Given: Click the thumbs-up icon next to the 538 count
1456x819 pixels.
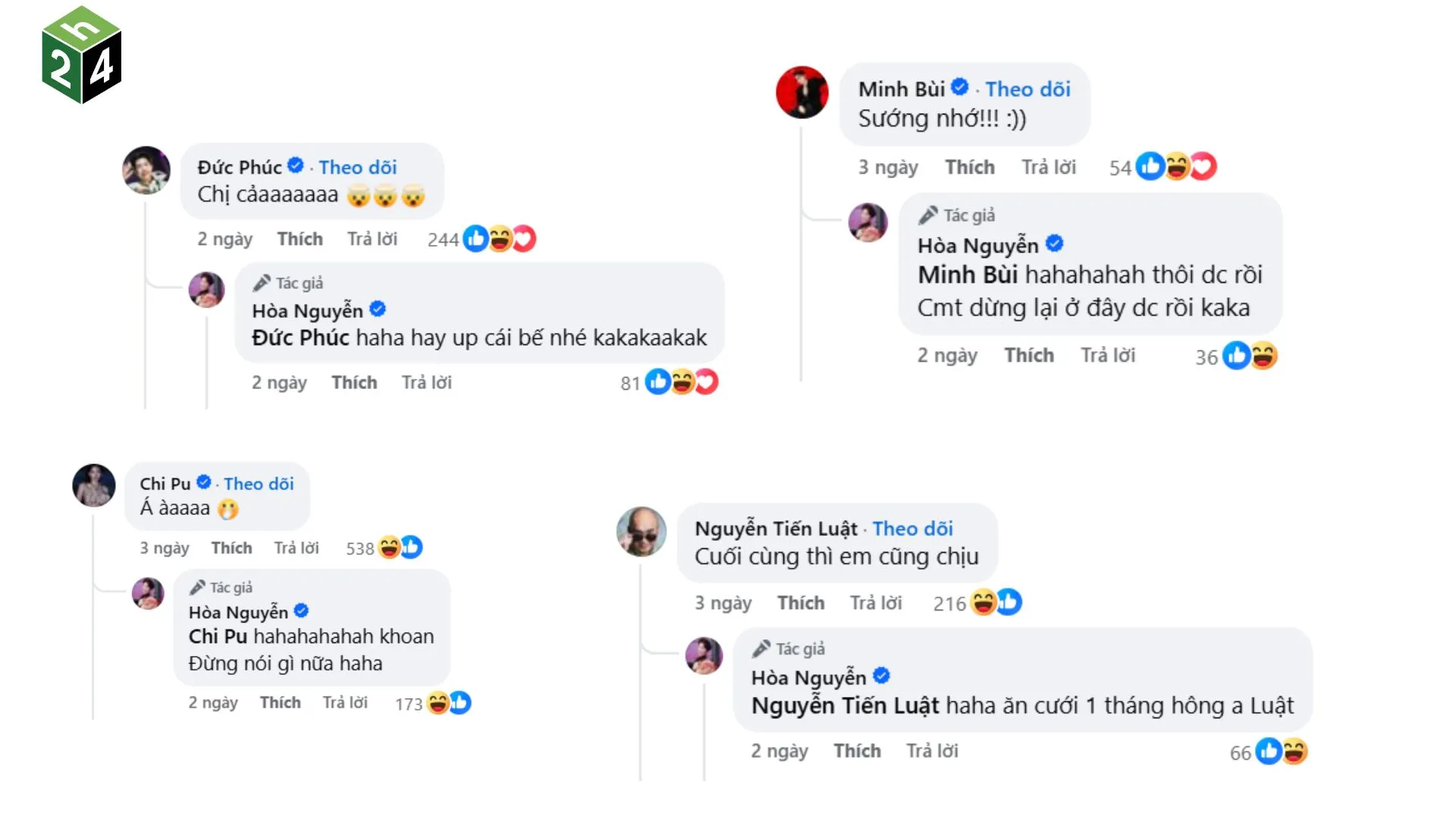Looking at the screenshot, I should point(410,548).
